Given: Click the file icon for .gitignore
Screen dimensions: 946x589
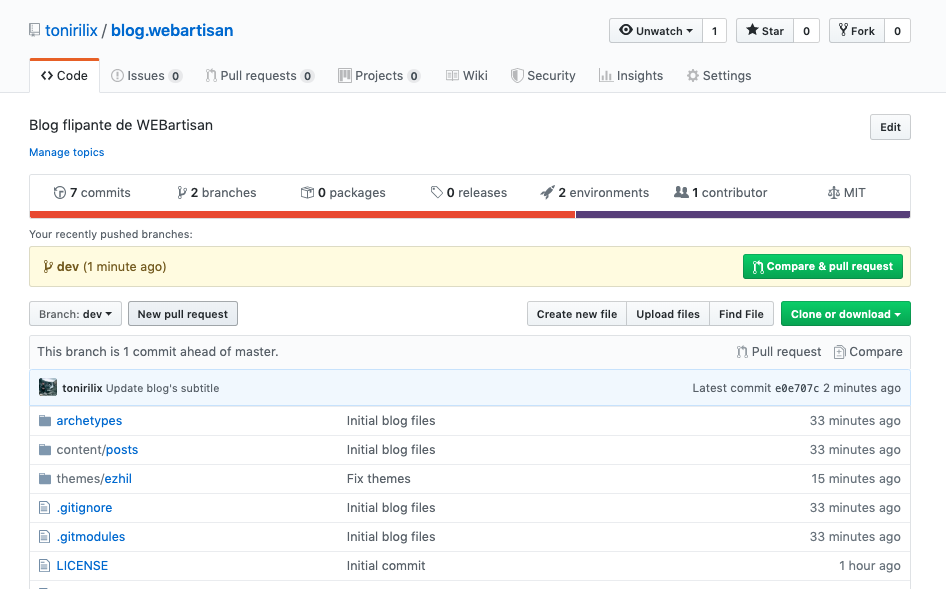Looking at the screenshot, I should tap(44, 508).
